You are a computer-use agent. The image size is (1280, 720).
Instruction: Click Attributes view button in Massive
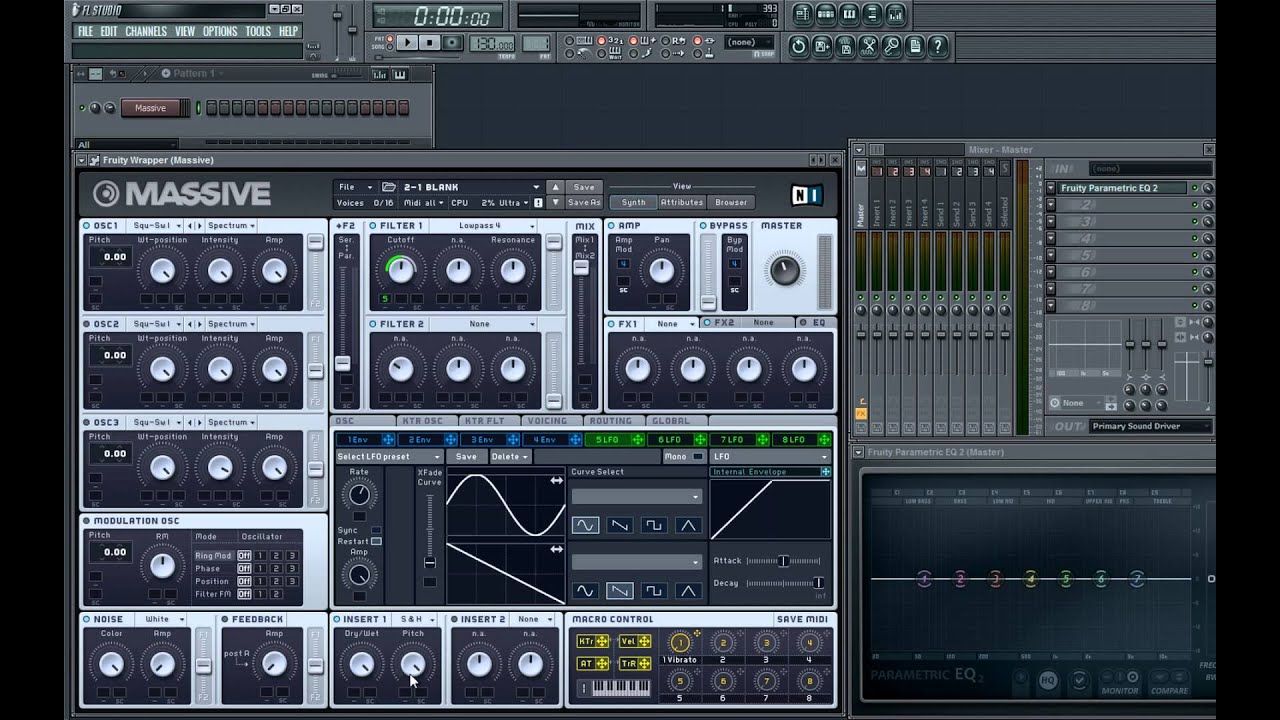682,202
